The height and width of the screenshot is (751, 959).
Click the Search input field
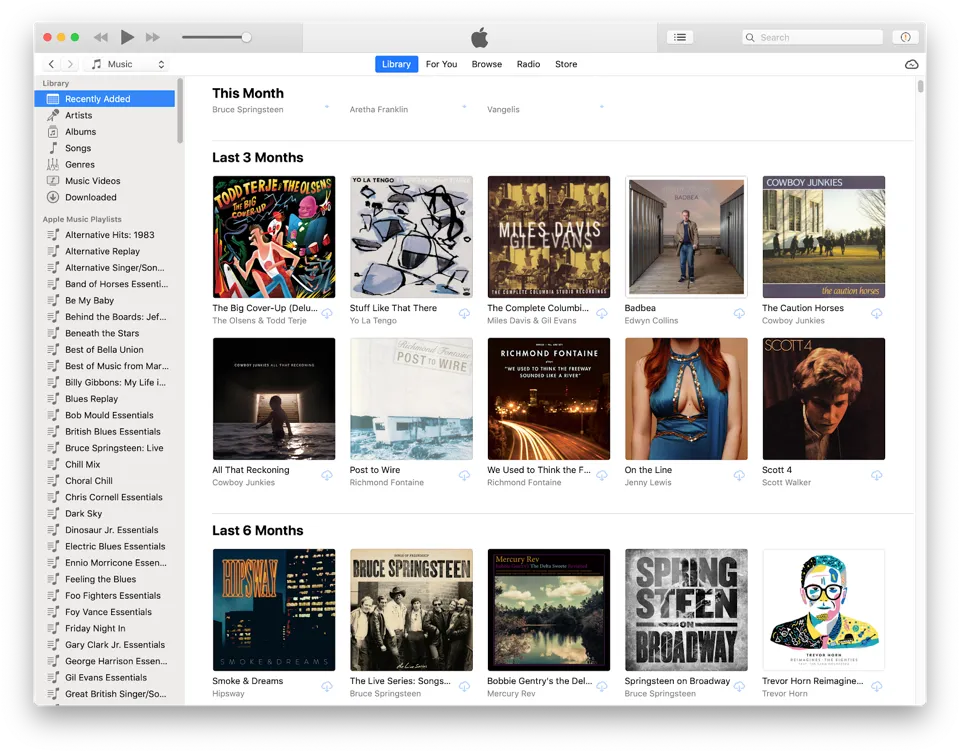point(812,37)
